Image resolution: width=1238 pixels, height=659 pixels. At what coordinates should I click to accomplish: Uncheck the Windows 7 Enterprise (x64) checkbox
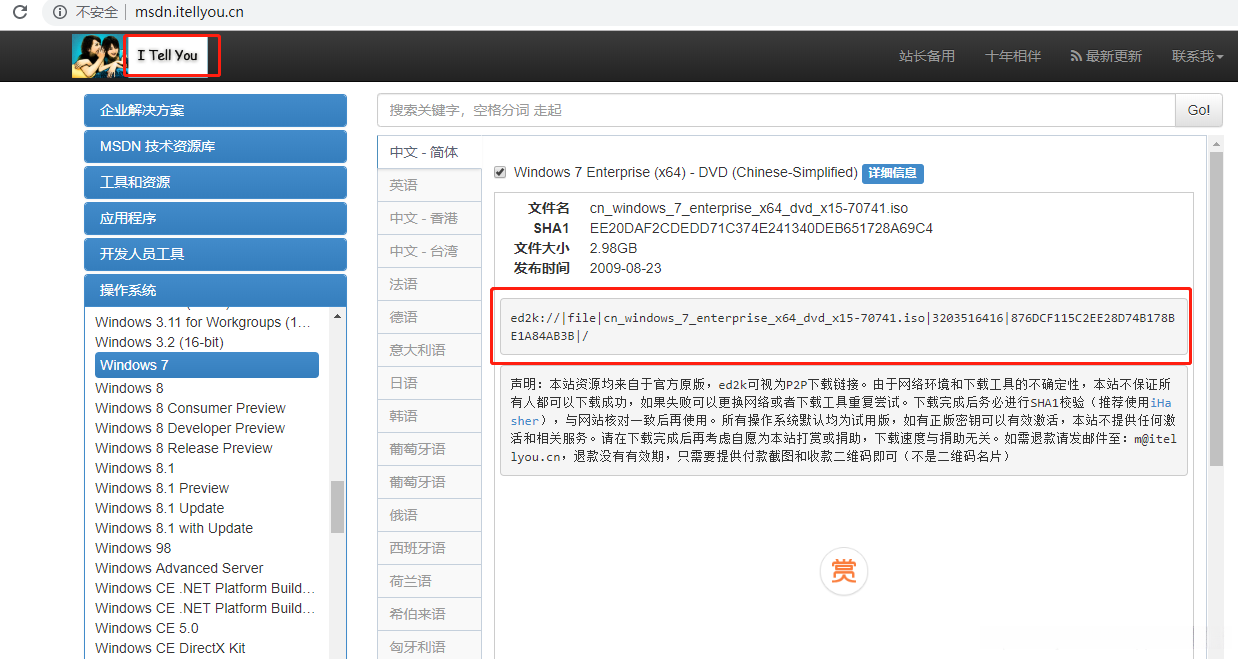point(500,172)
